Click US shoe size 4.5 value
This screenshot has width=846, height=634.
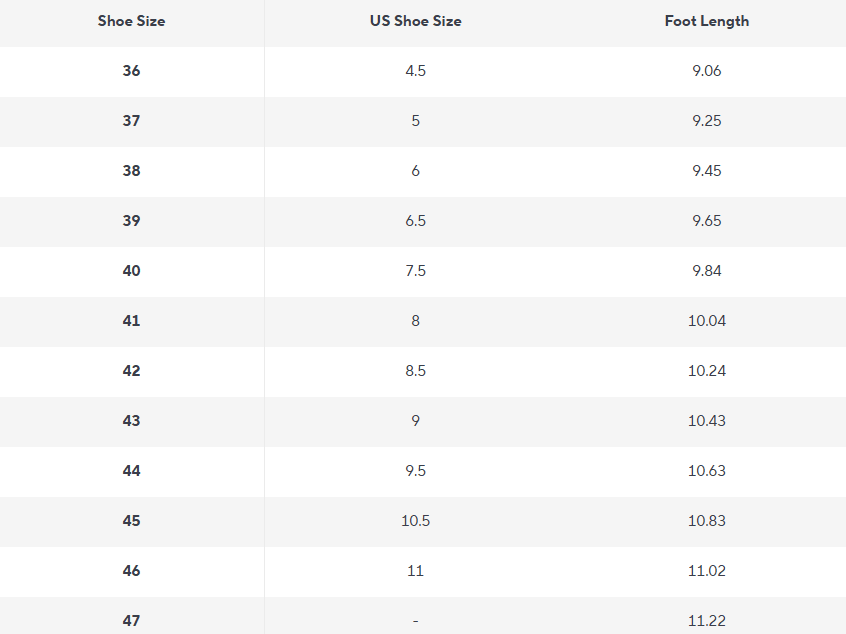pos(415,71)
